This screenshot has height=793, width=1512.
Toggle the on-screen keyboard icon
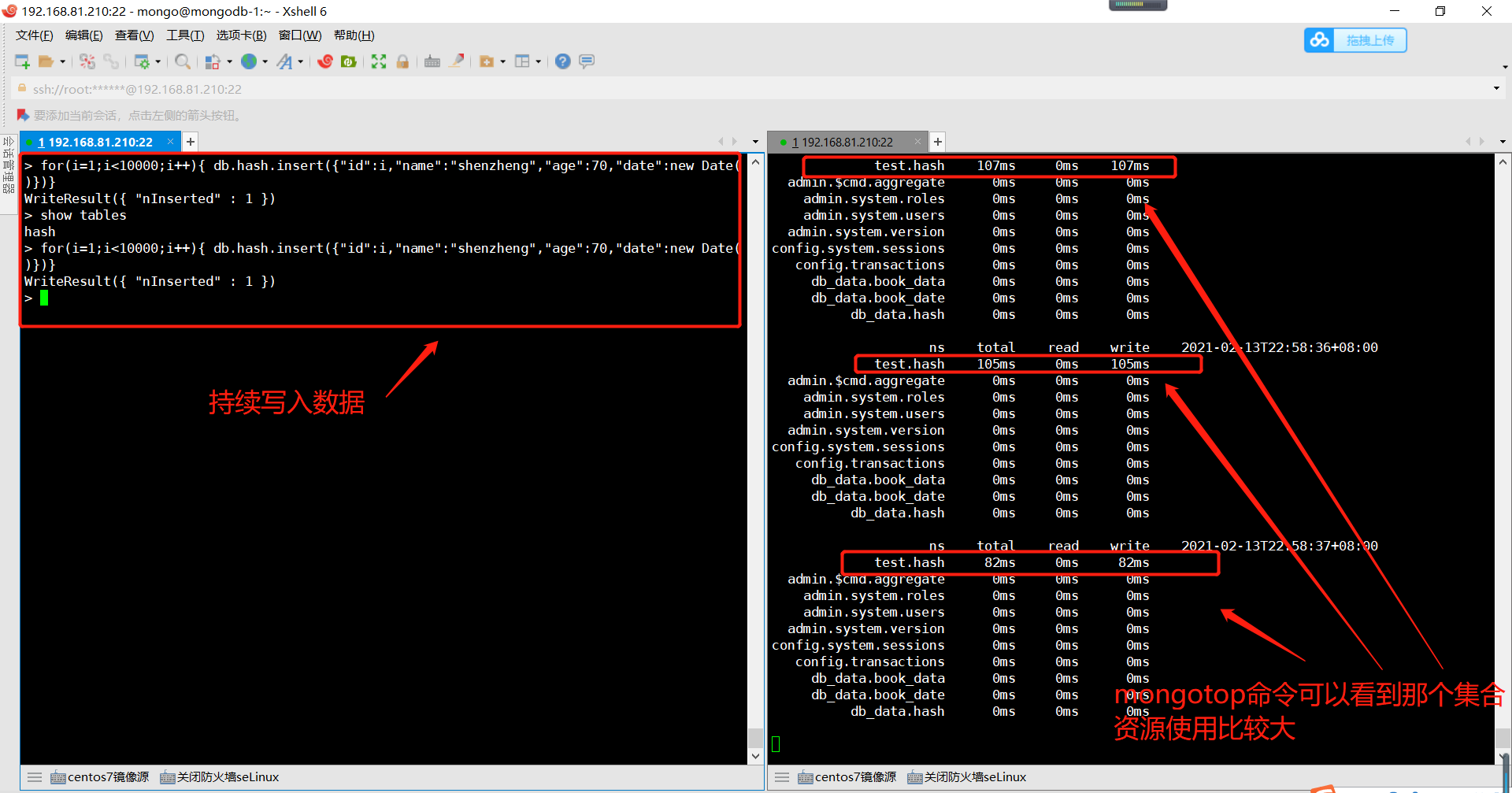[x=432, y=61]
